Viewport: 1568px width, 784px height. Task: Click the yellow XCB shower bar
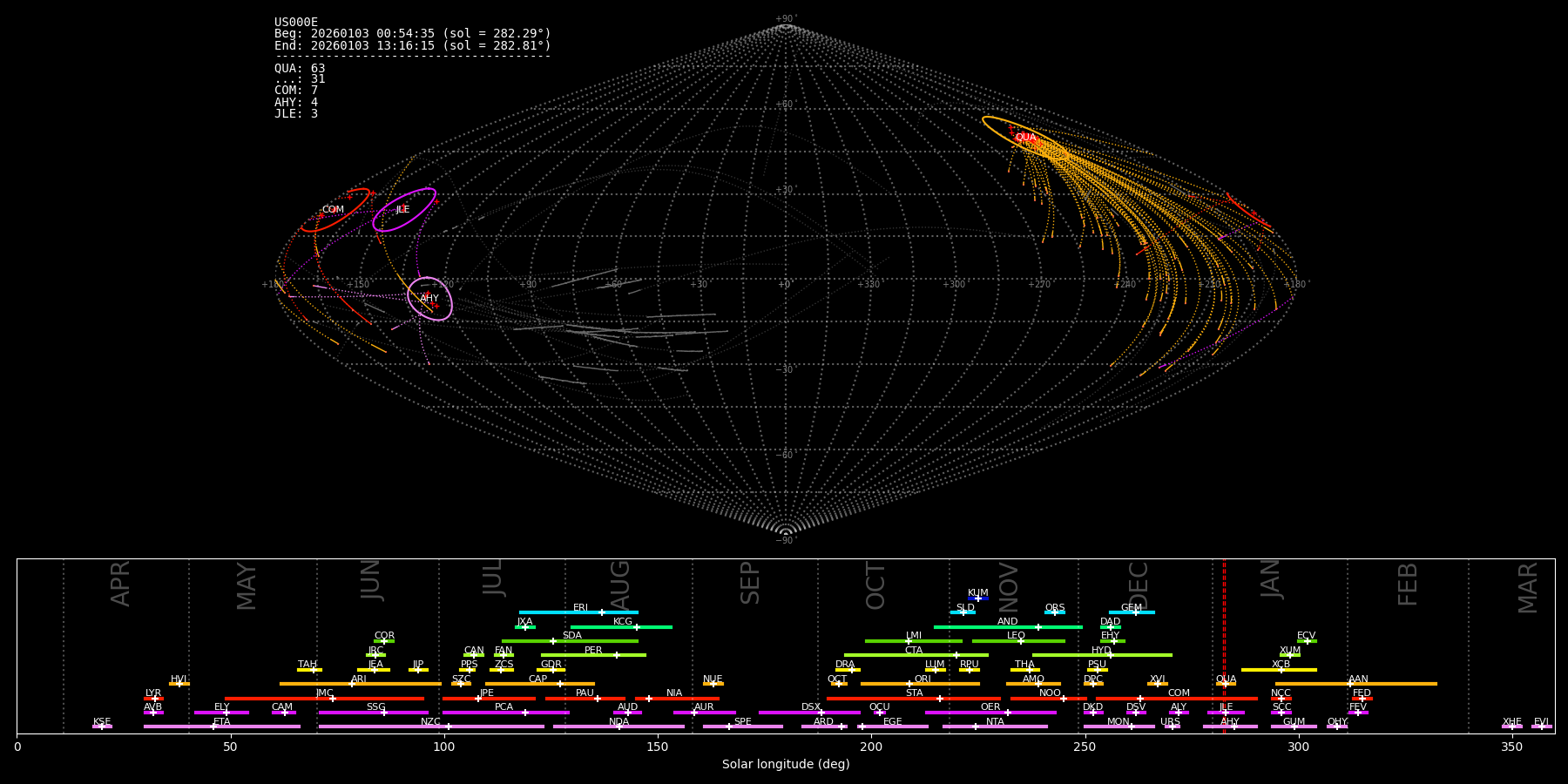[1279, 670]
